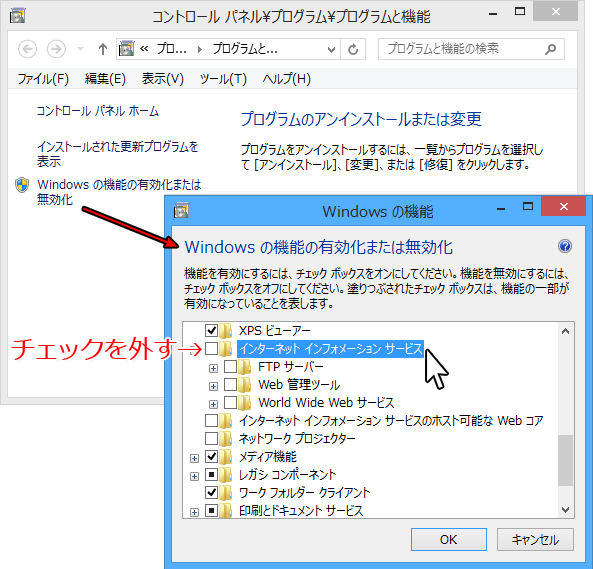The width and height of the screenshot is (593, 569).
Task: Check ホスト可能な Web コア checkbox
Action: click(211, 420)
